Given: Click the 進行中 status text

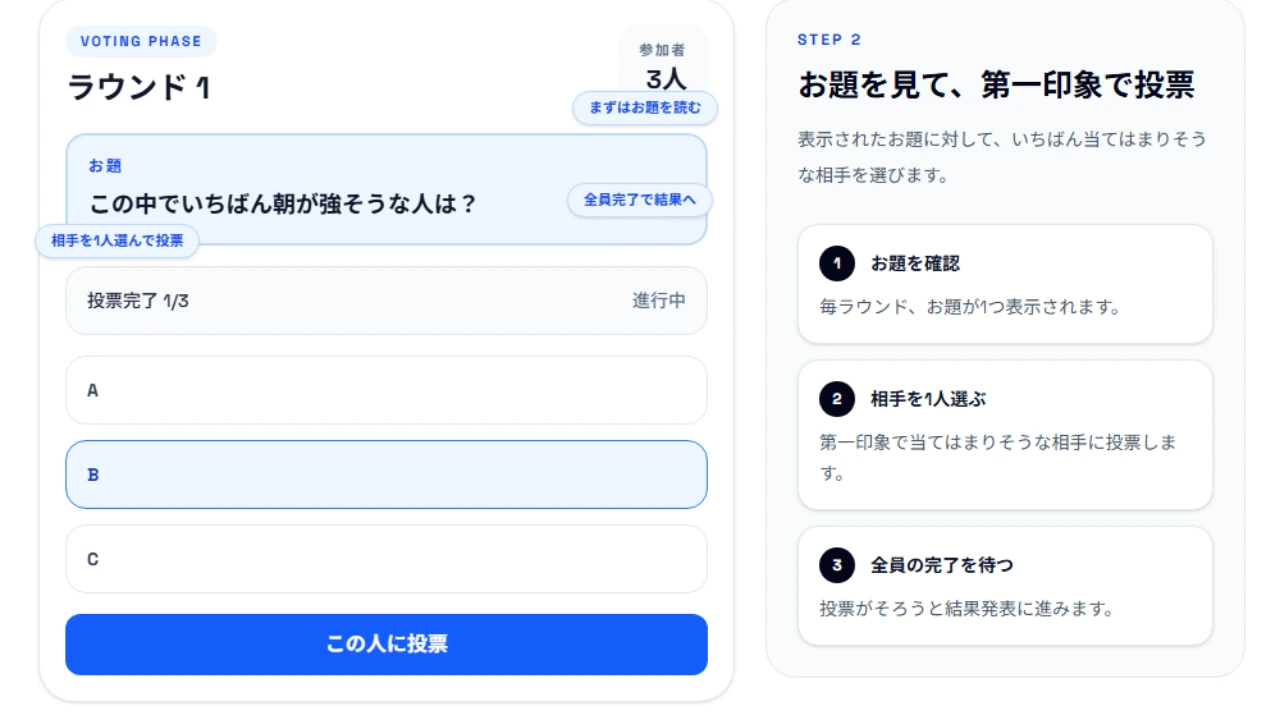Looking at the screenshot, I should pyautogui.click(x=659, y=301).
